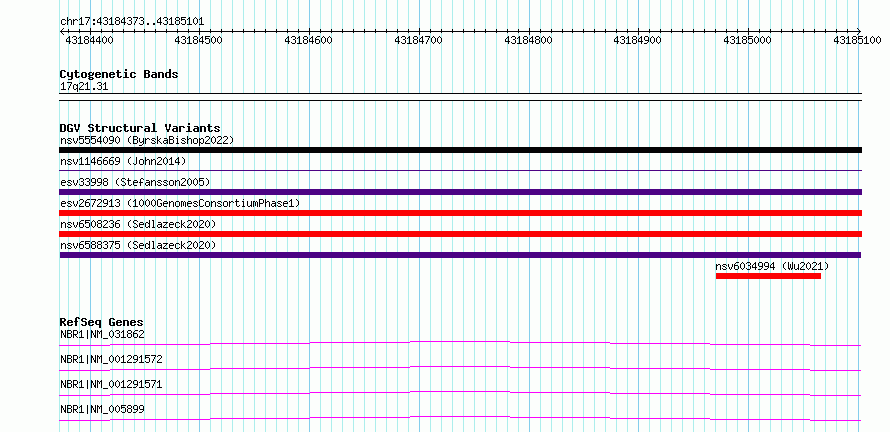Click the magenta line of NBR1|NM_001291572
890x432 pixels.
click(460, 368)
